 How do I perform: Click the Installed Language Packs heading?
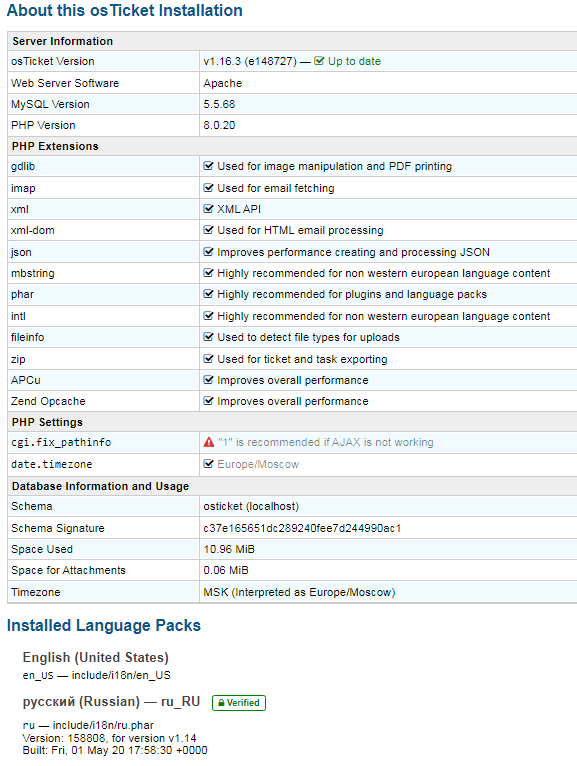(104, 625)
